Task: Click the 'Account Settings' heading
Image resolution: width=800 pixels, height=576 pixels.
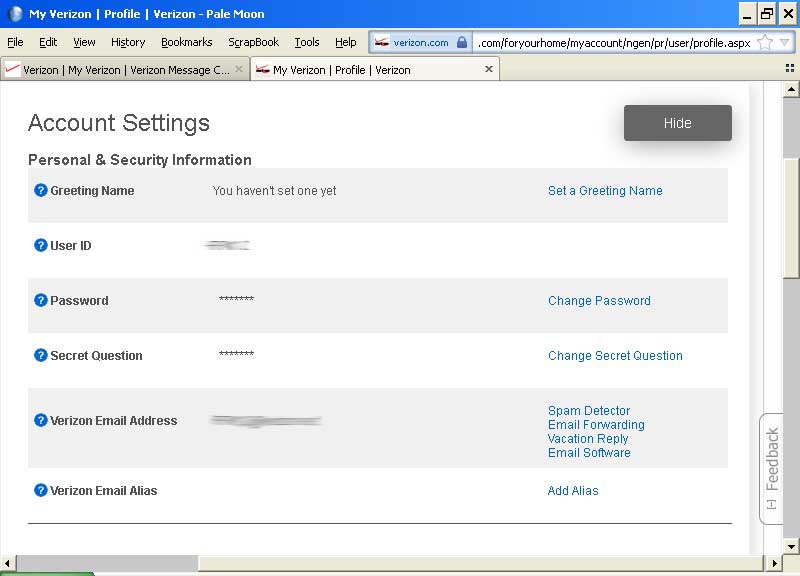Action: (119, 123)
